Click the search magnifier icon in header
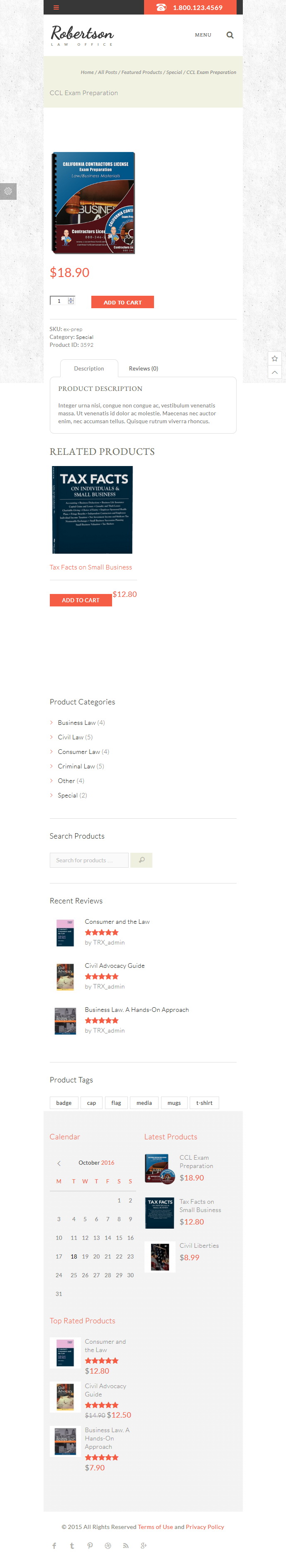The image size is (286, 1568). [230, 35]
